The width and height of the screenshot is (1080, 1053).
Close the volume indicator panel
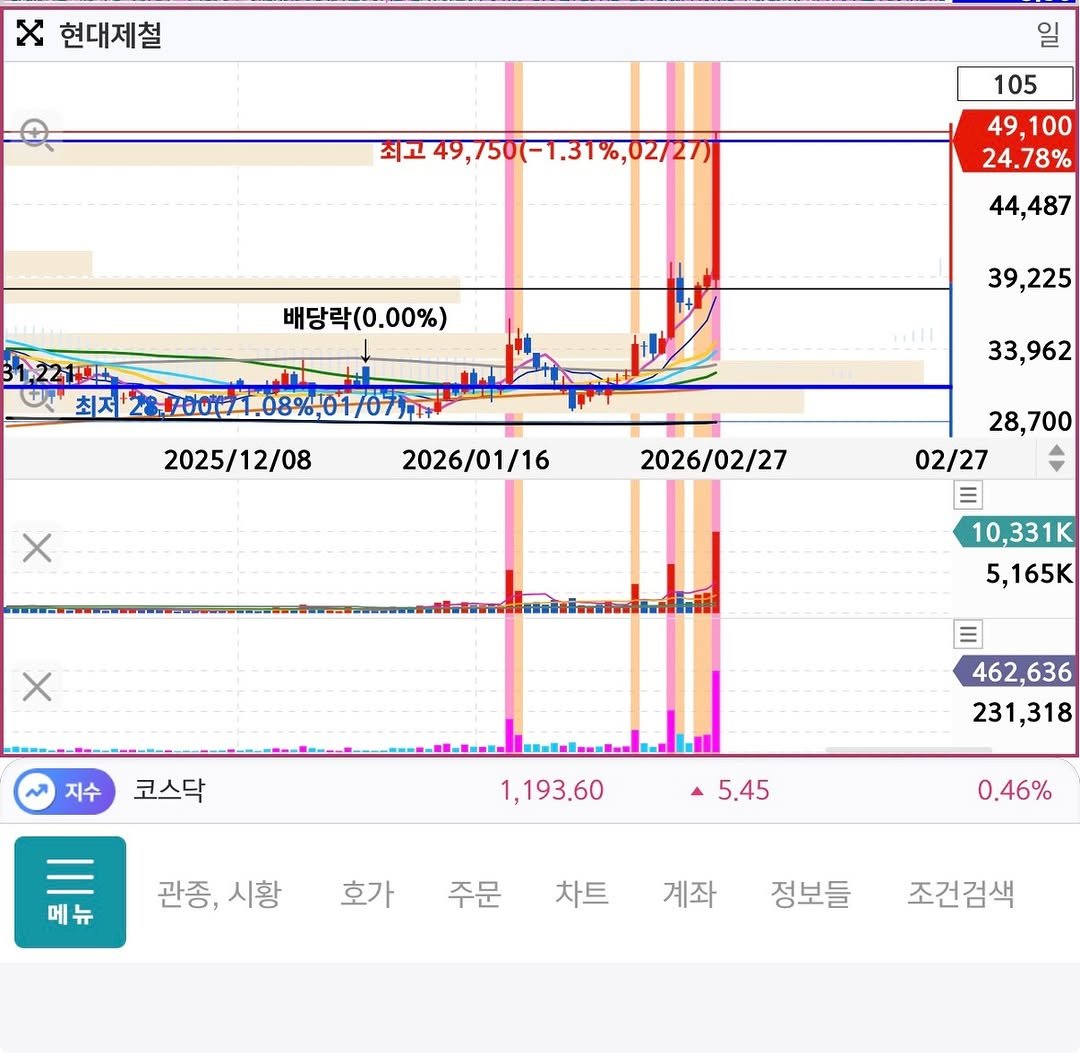[37, 548]
